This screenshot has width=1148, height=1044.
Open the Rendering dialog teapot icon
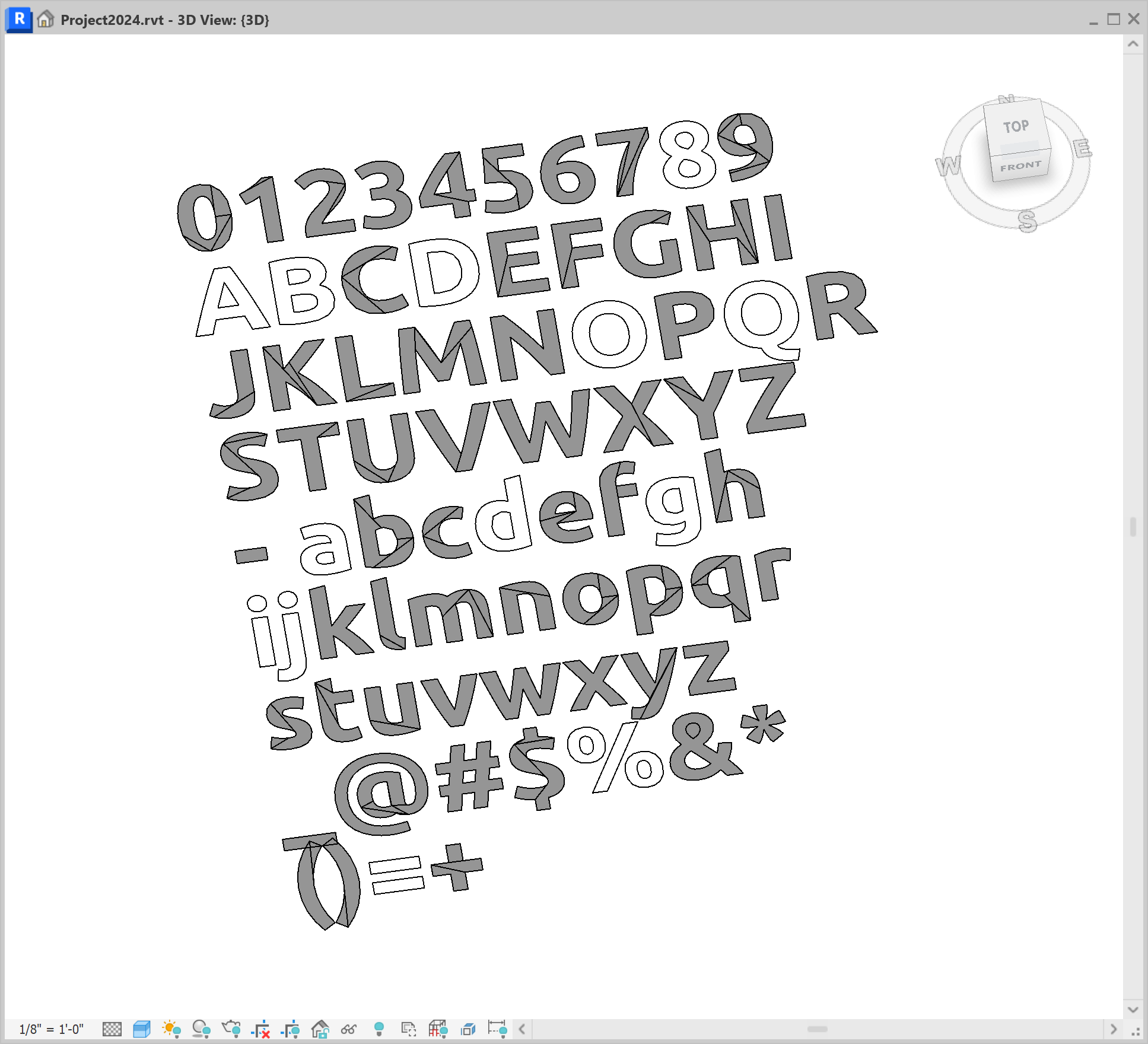pyautogui.click(x=231, y=1029)
